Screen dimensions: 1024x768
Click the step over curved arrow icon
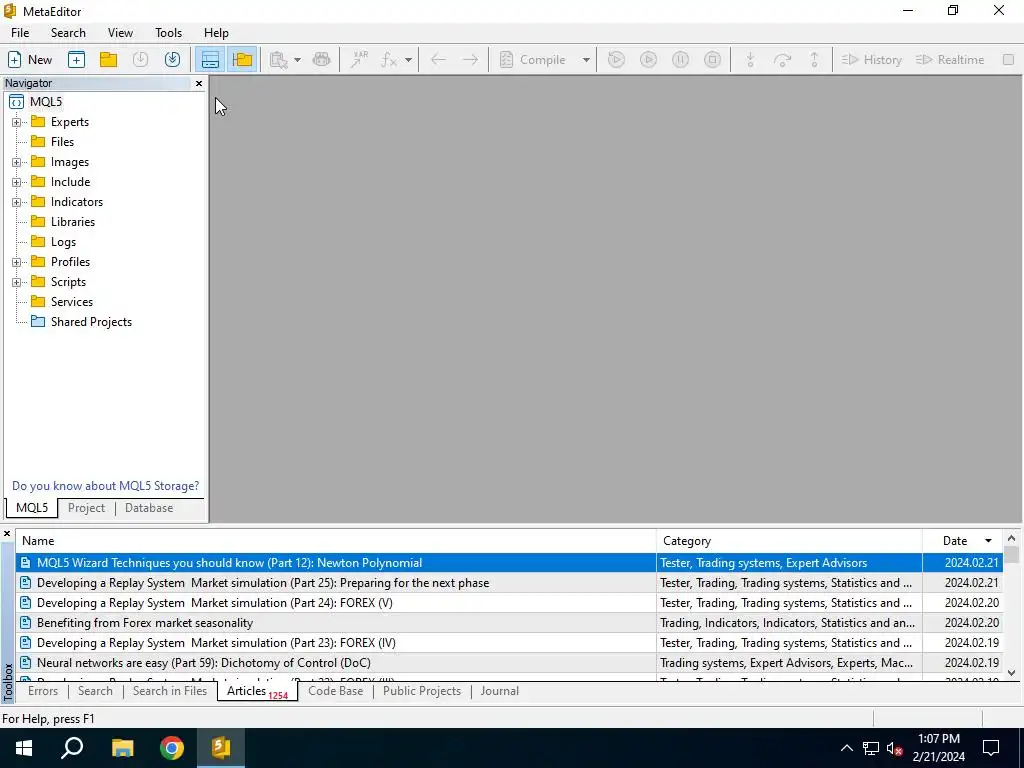tap(782, 59)
